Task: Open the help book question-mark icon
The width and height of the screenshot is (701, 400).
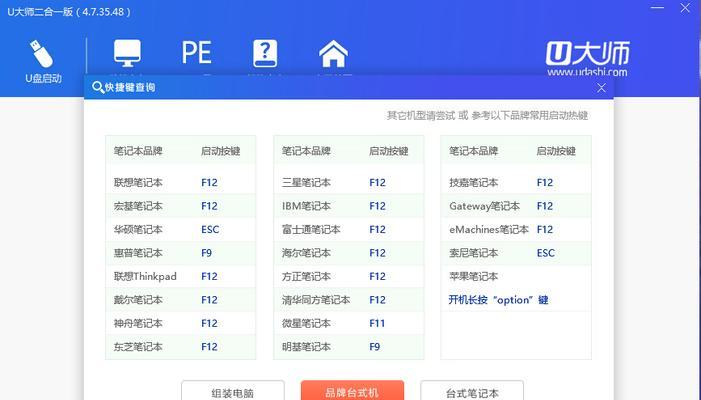Action: [265, 53]
